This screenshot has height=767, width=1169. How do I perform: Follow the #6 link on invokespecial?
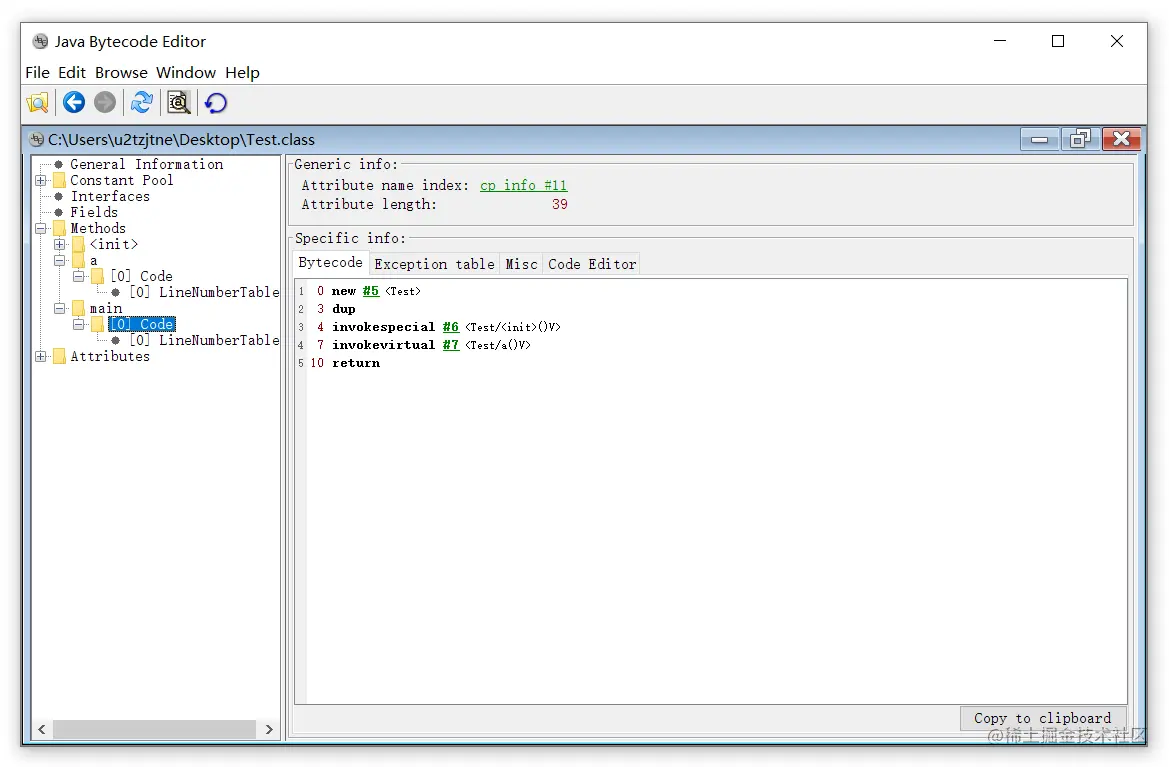tap(450, 326)
